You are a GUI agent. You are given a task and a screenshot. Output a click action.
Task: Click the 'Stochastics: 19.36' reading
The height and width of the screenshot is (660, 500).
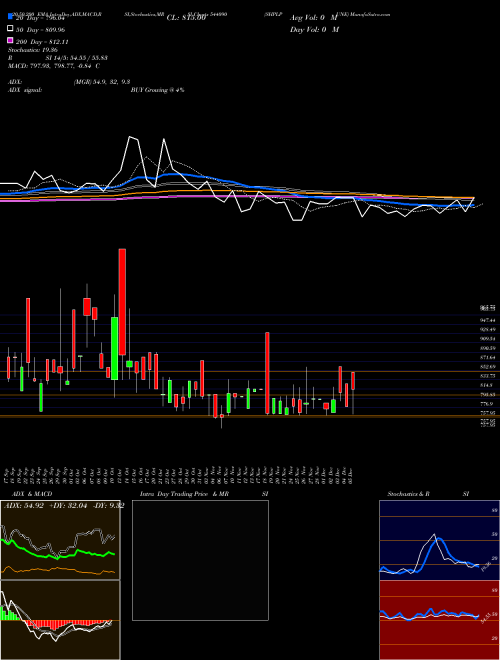35,50
